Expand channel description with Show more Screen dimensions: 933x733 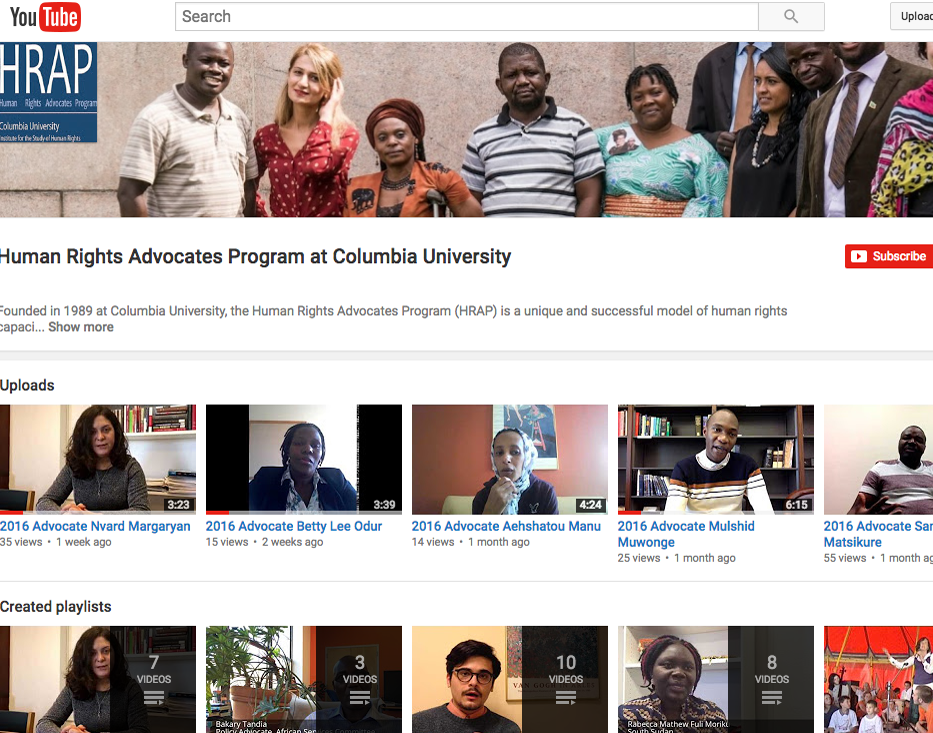[81, 327]
